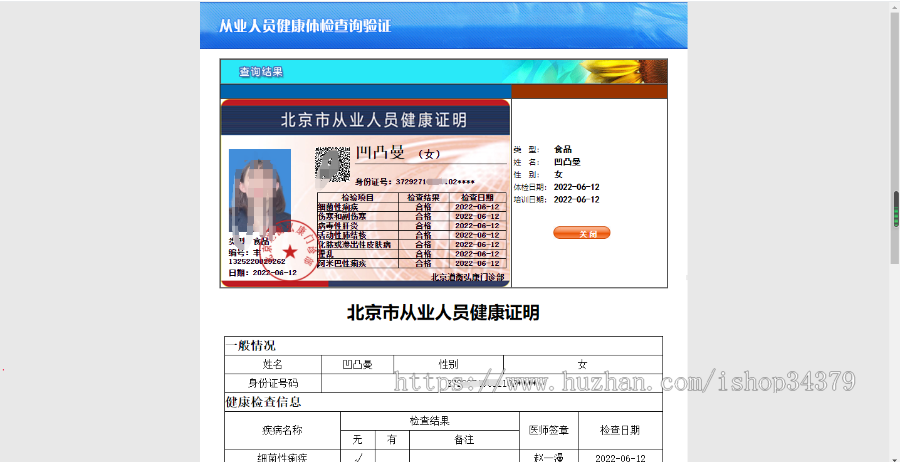
Task: Click the 无 sub-column header
Action: (x=358, y=440)
